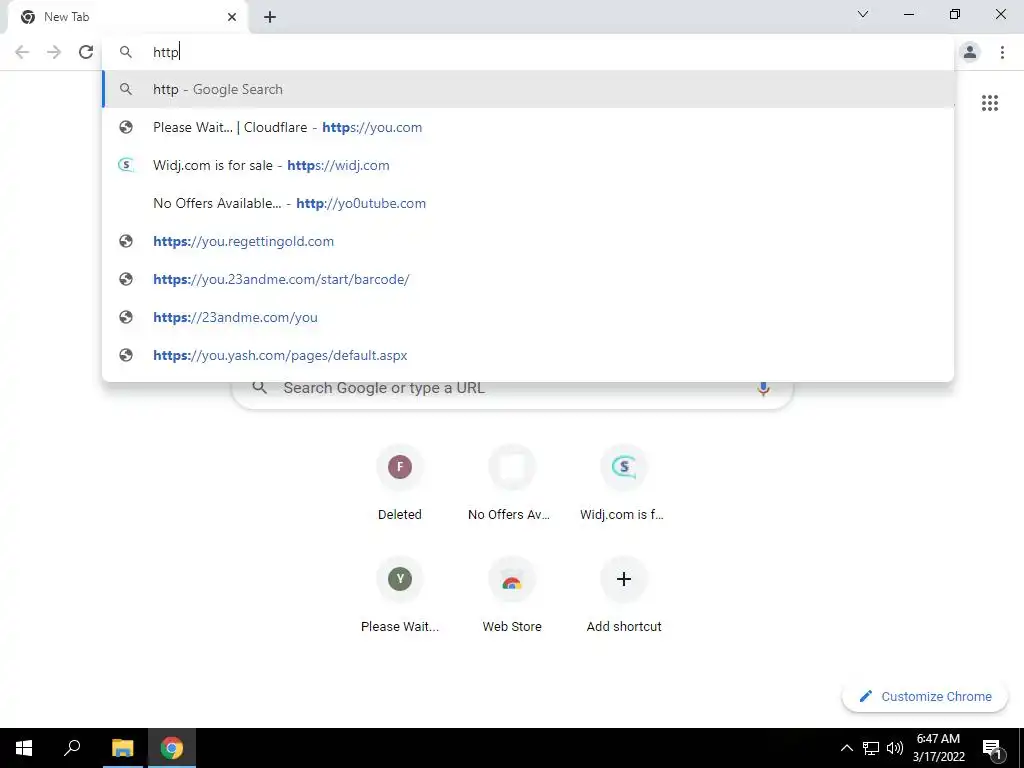
Task: Choose the you.yash.com default.aspx suggestion
Action: click(528, 355)
